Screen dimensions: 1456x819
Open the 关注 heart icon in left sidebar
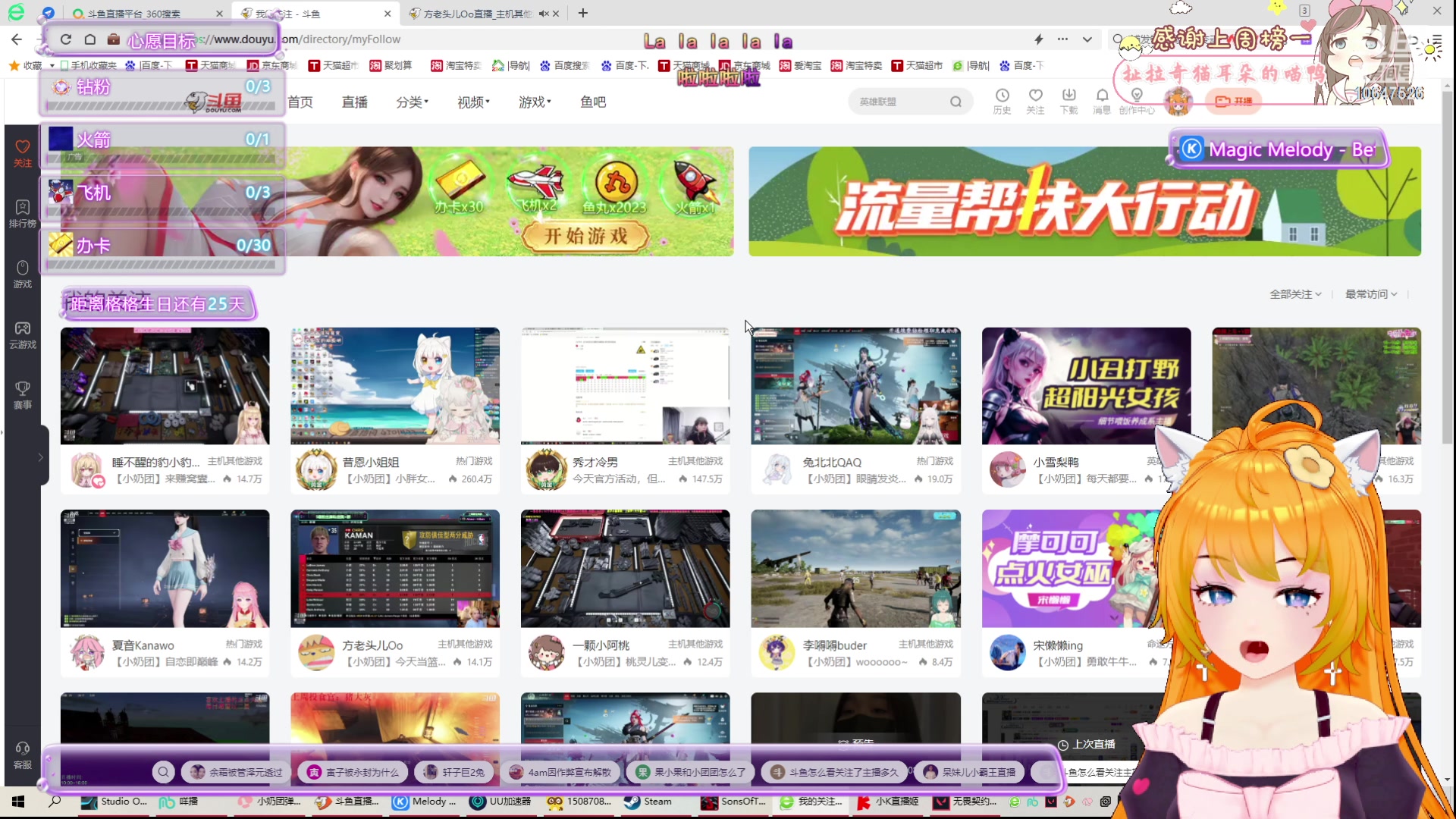(x=23, y=152)
